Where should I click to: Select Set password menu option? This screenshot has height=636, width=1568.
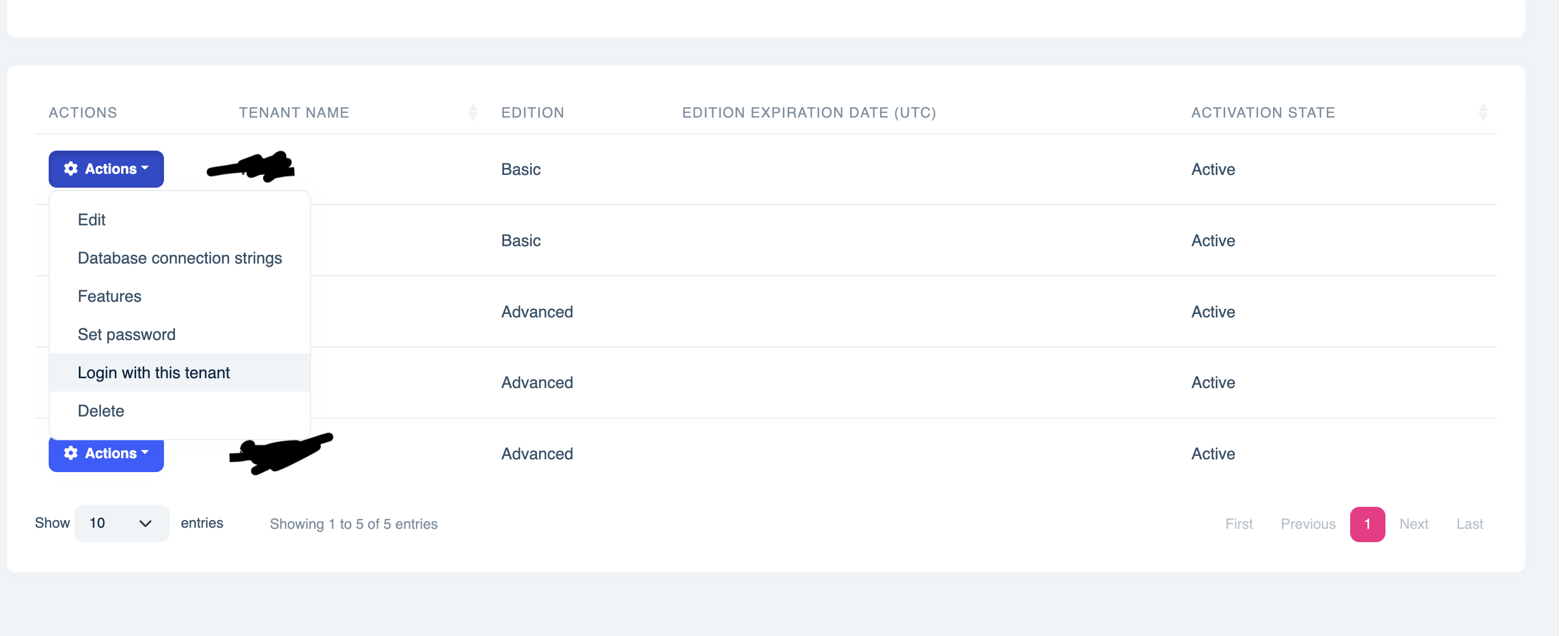(x=126, y=335)
